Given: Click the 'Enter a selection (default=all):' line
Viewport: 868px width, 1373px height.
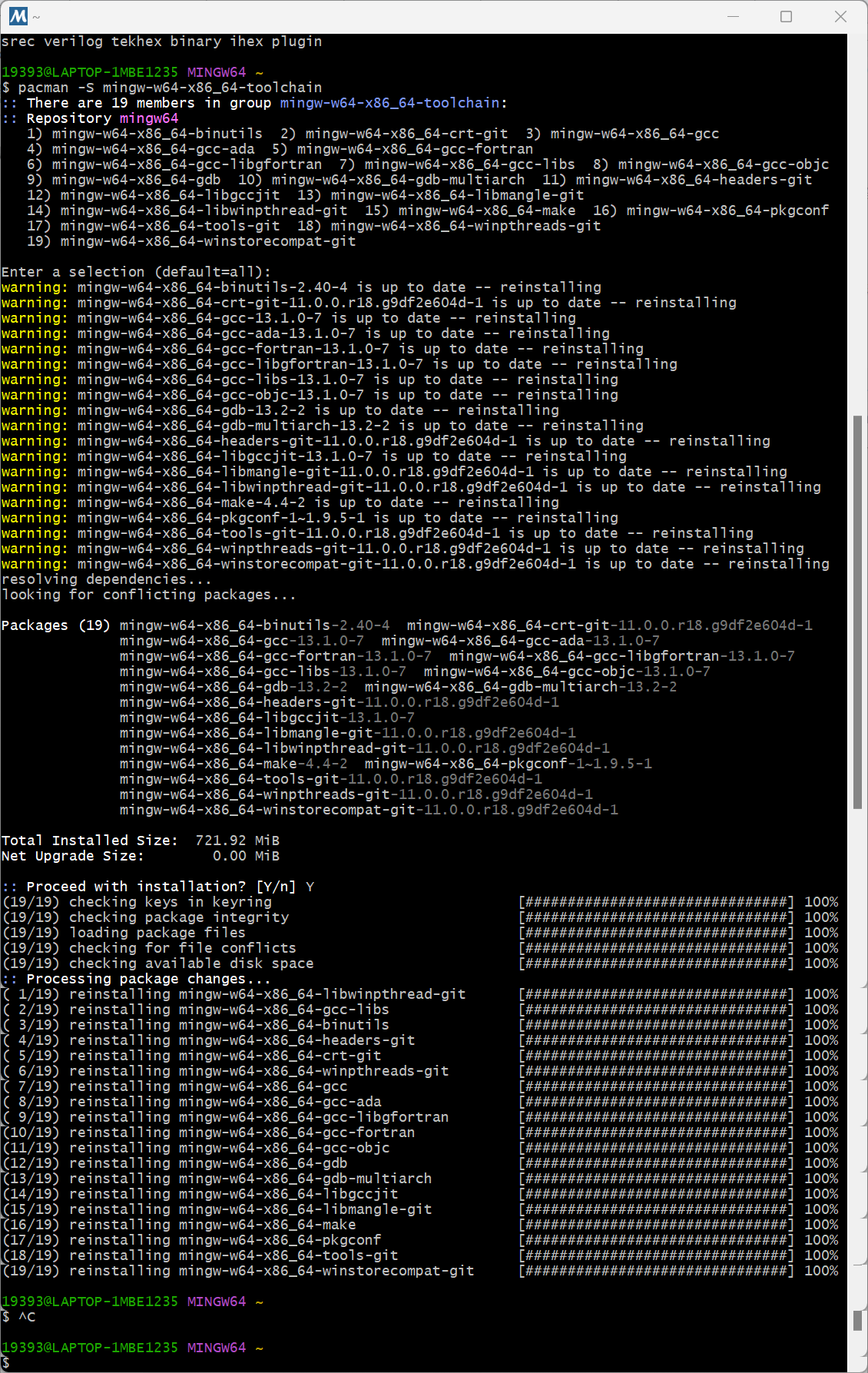Looking at the screenshot, I should [x=136, y=272].
